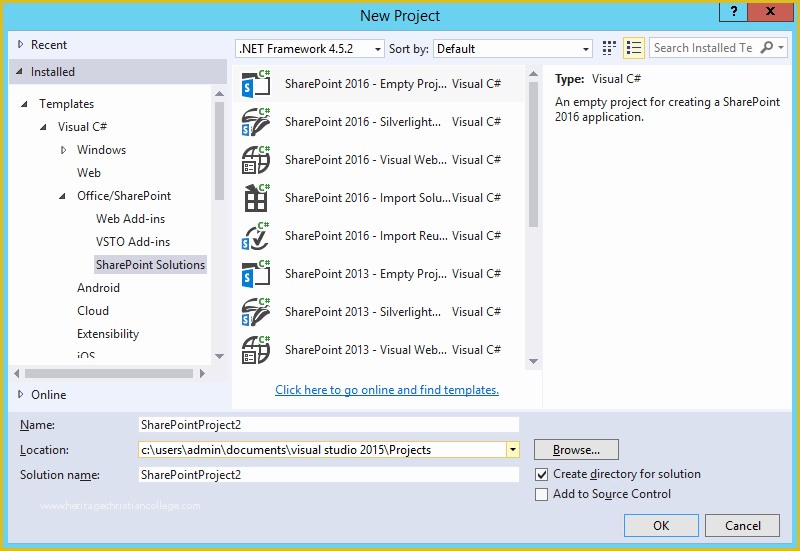Select the Cloud category
800x551 pixels.
coord(92,311)
